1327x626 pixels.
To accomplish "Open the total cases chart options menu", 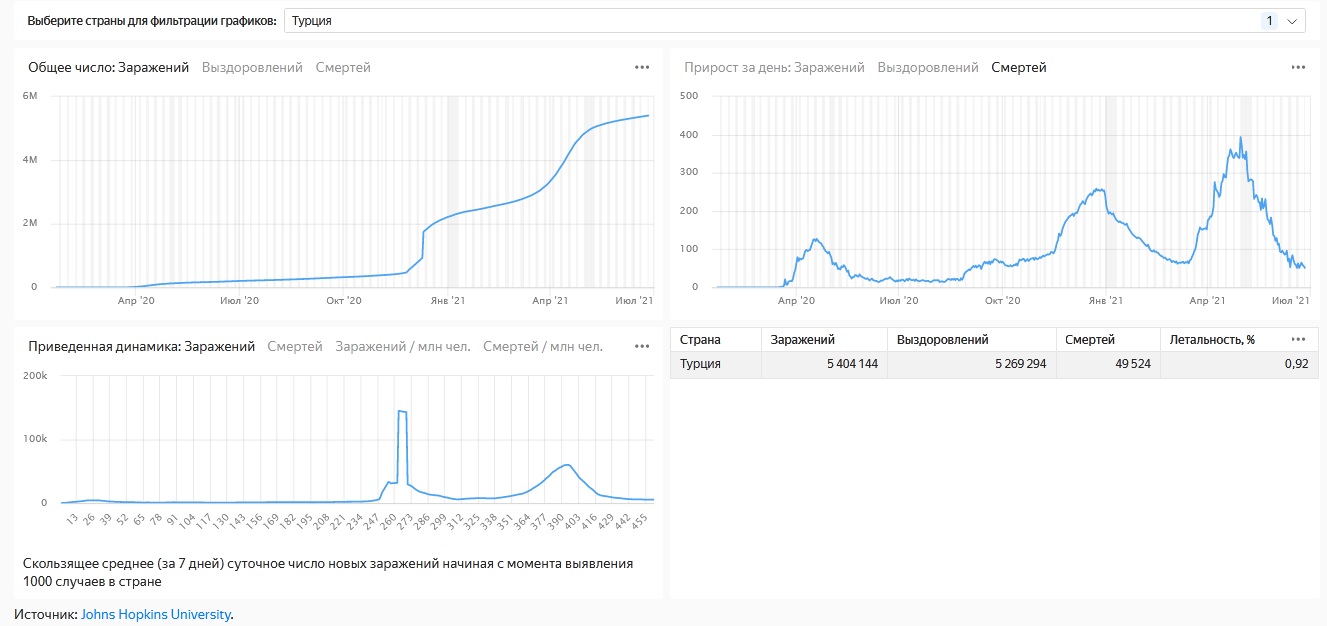I will point(642,67).
